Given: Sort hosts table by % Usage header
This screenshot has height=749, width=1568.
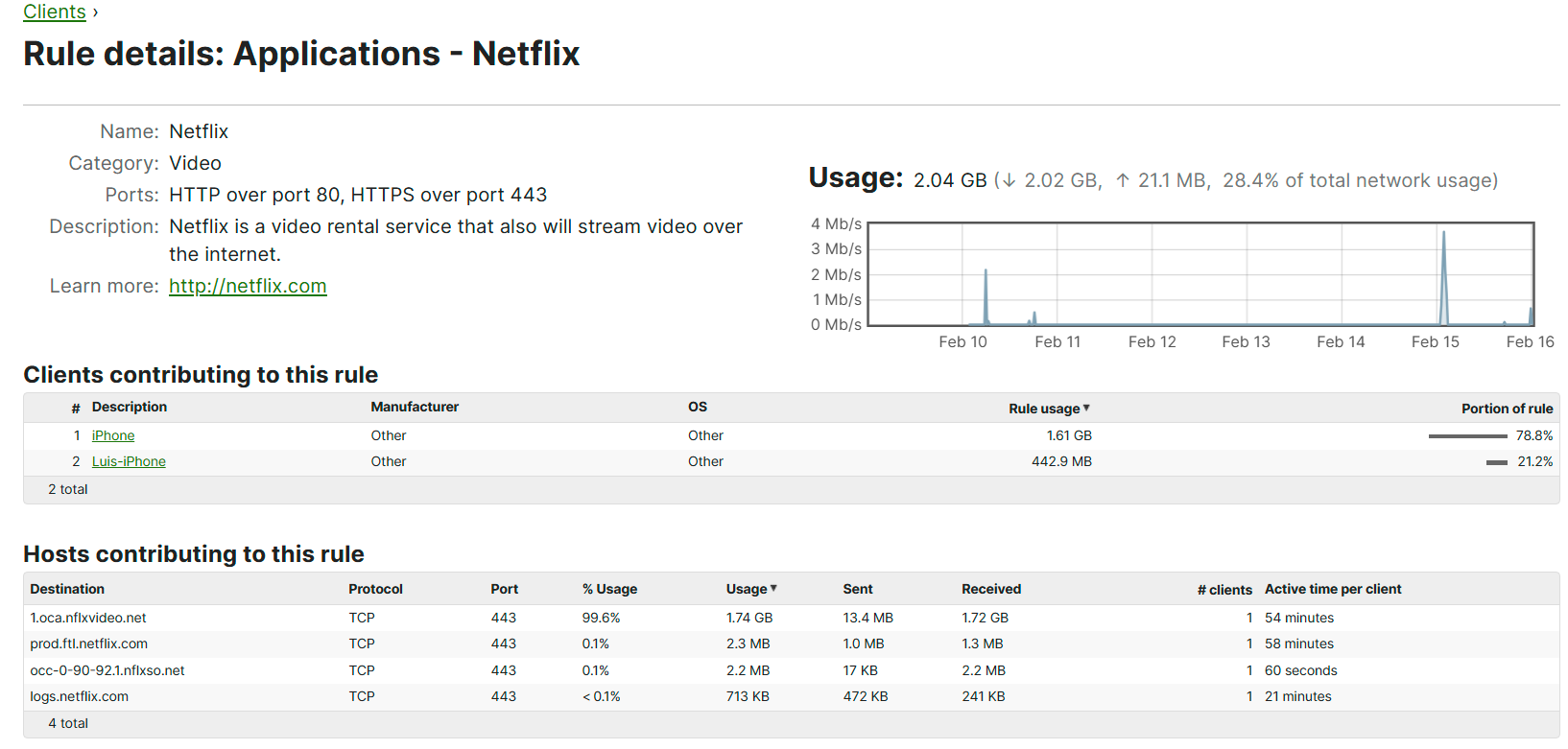Looking at the screenshot, I should [x=609, y=589].
